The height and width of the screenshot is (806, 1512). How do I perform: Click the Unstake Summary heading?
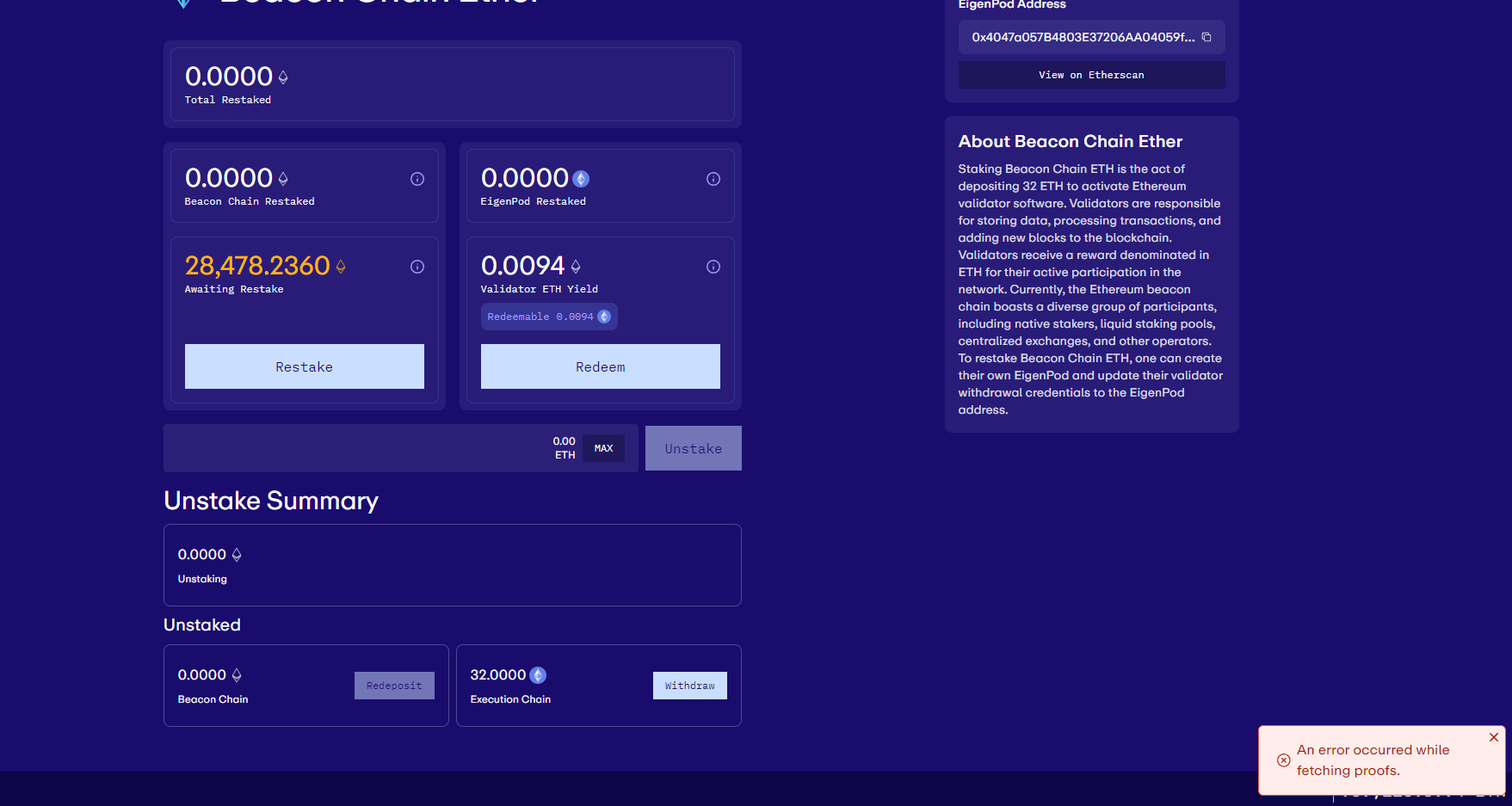click(271, 501)
